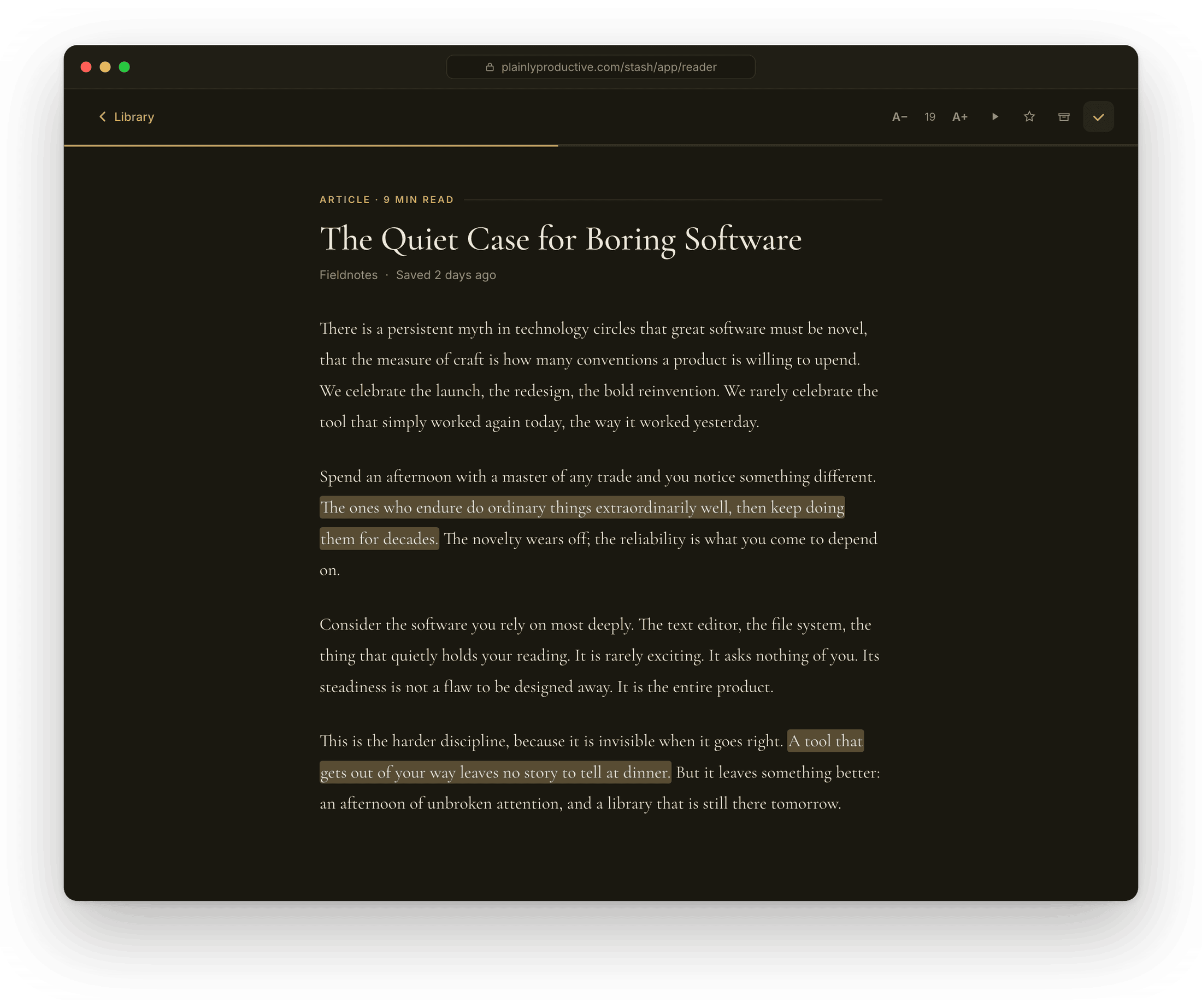
Task: Select highlight 'The ones who endure do ordinary things'
Action: [x=582, y=507]
